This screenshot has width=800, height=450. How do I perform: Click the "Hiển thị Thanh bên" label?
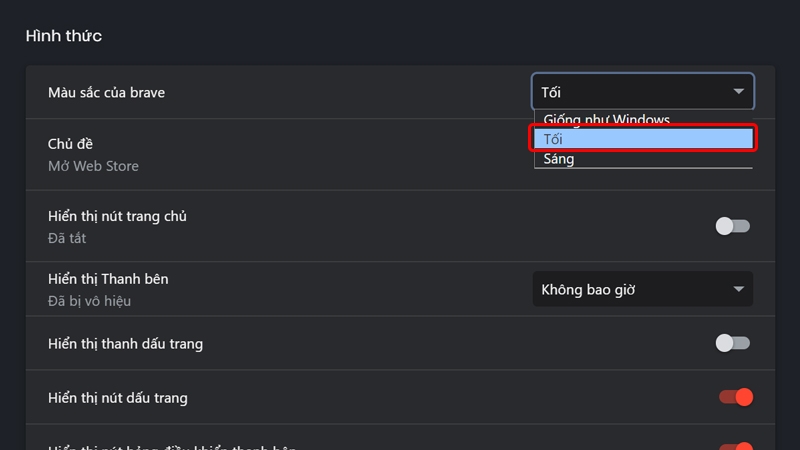click(x=108, y=279)
